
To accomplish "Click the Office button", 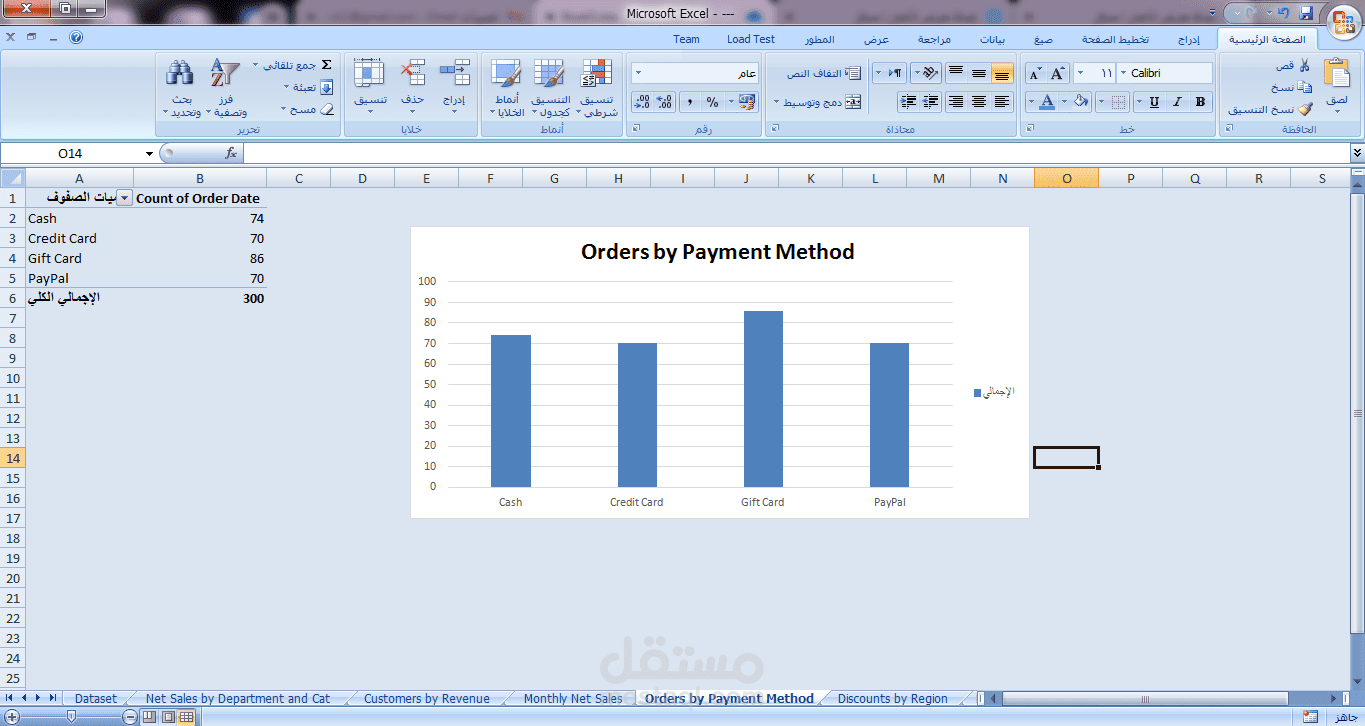I will point(1343,20).
